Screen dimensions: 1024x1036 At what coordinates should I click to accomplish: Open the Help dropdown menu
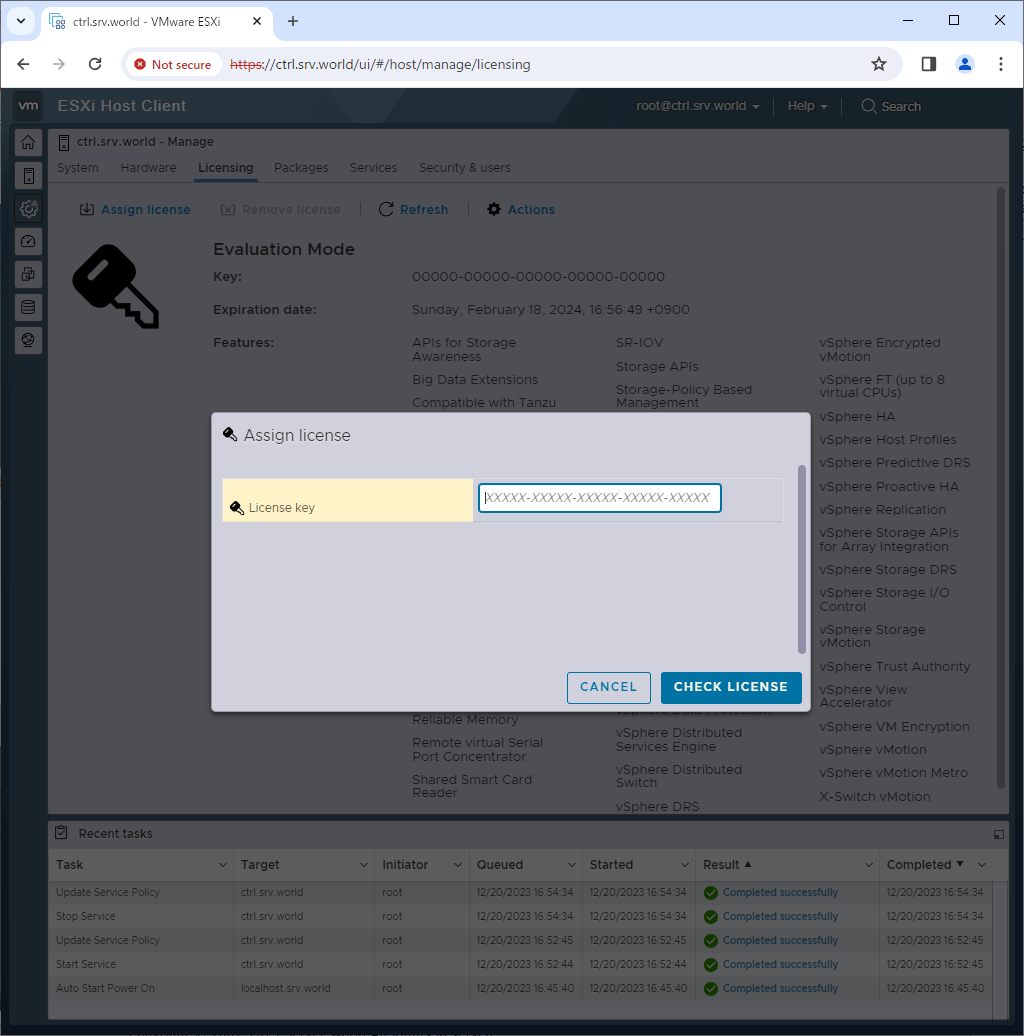click(806, 106)
